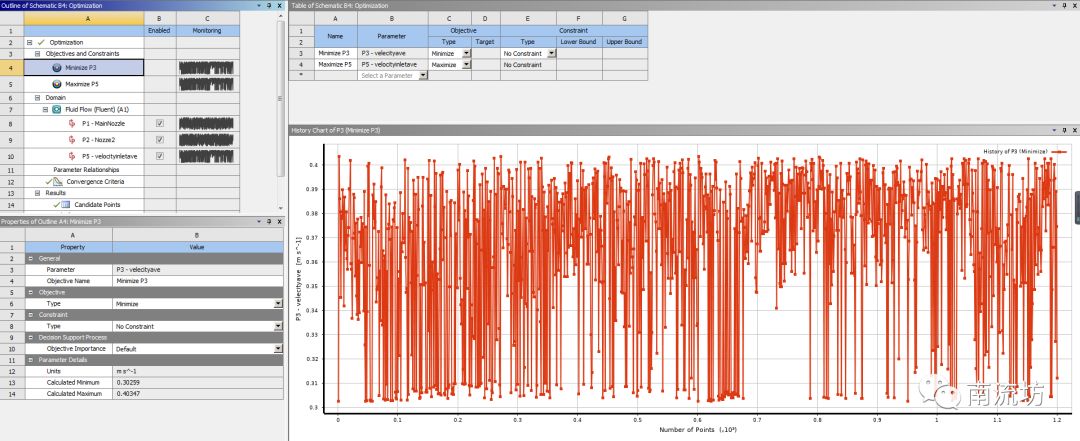Click the Outline panel vertical scrollbar
Screen dimensions: 1080x441
click(x=280, y=97)
